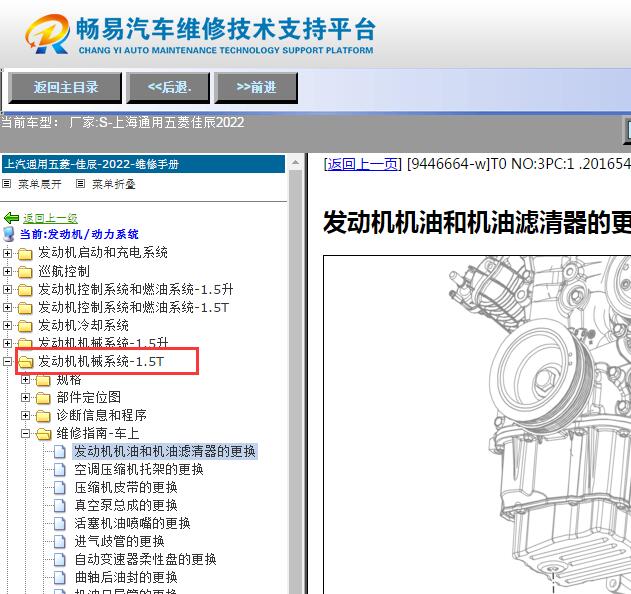Go forward with the >>前进 button
Screen dimensions: 631x594
(x=256, y=87)
